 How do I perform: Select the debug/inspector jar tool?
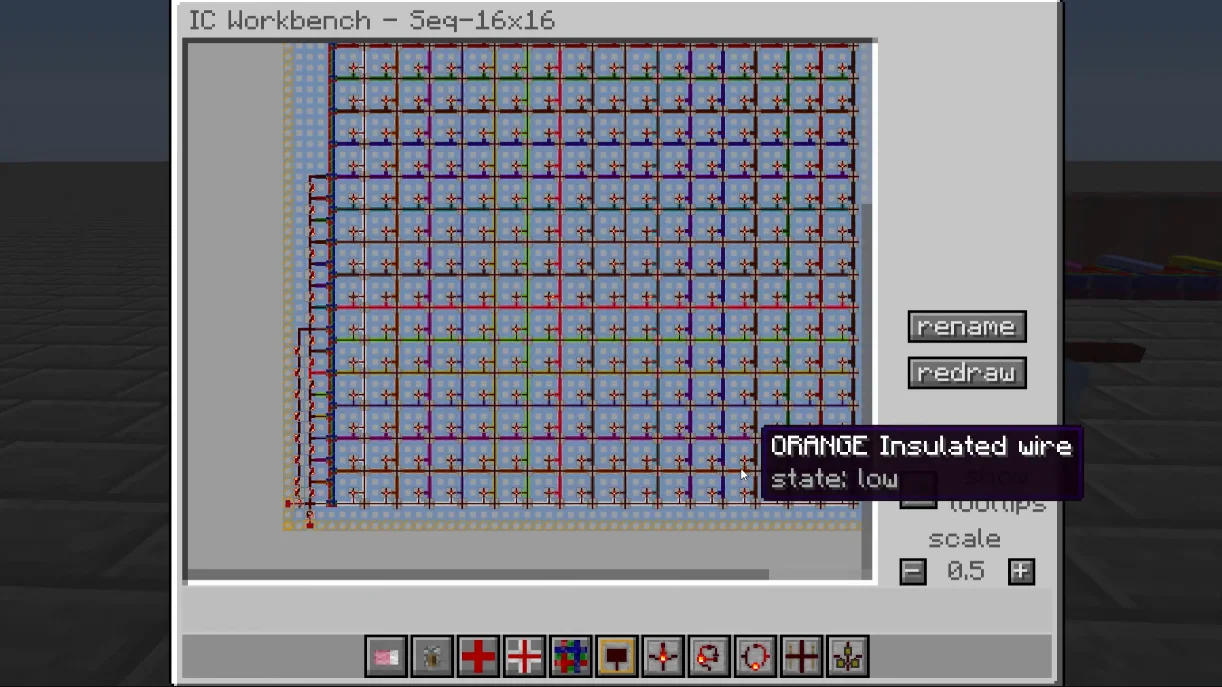pyautogui.click(x=432, y=657)
